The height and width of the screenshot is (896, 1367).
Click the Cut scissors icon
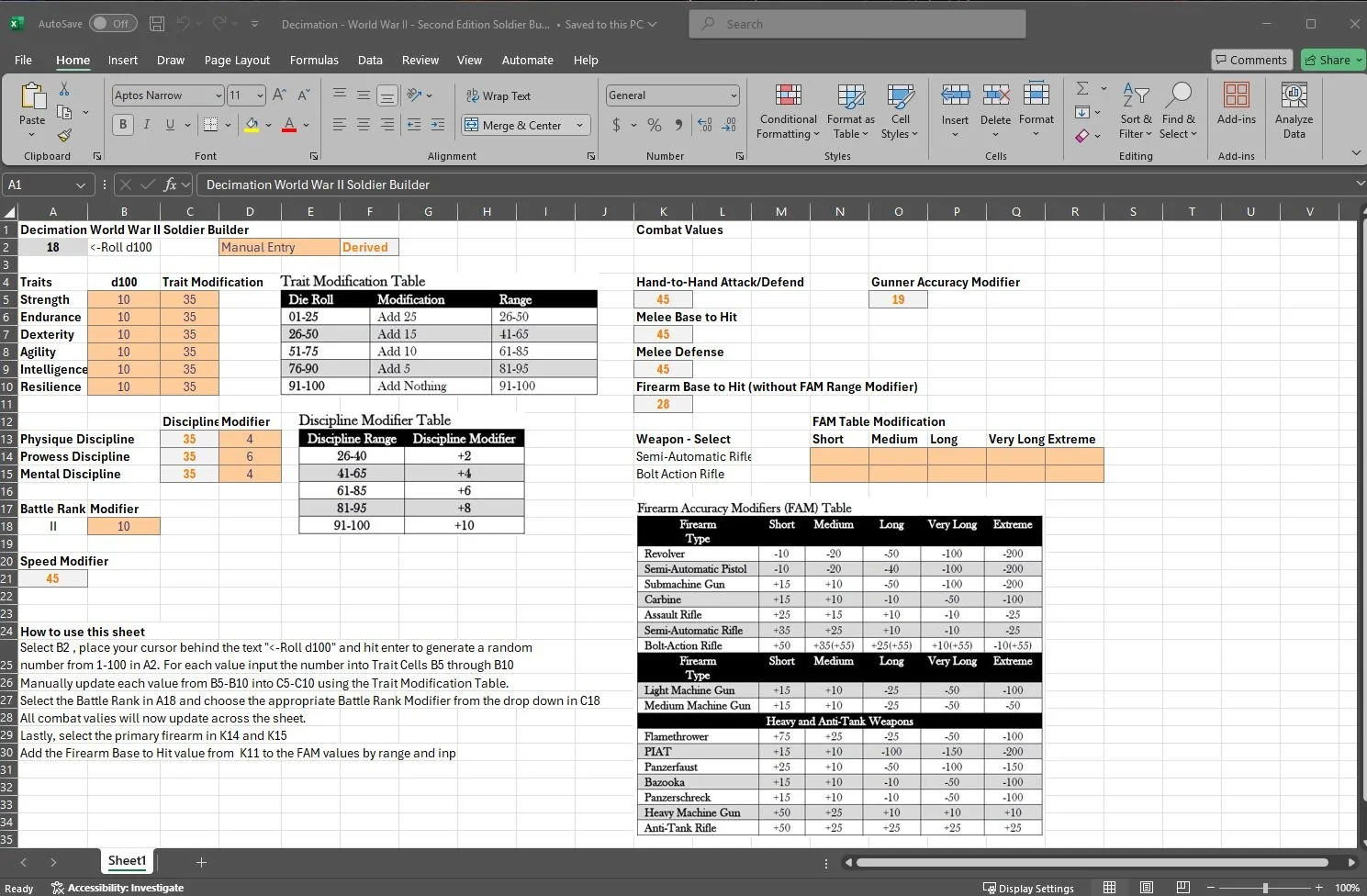pos(64,89)
